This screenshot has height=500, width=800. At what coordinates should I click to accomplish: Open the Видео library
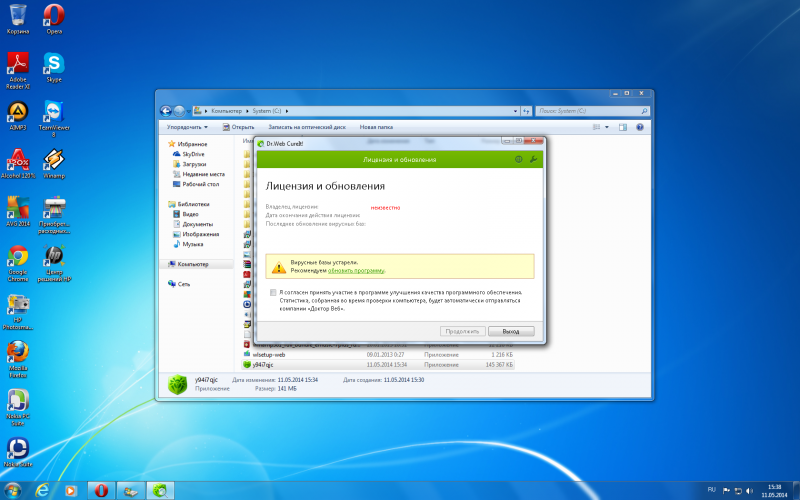(x=186, y=214)
